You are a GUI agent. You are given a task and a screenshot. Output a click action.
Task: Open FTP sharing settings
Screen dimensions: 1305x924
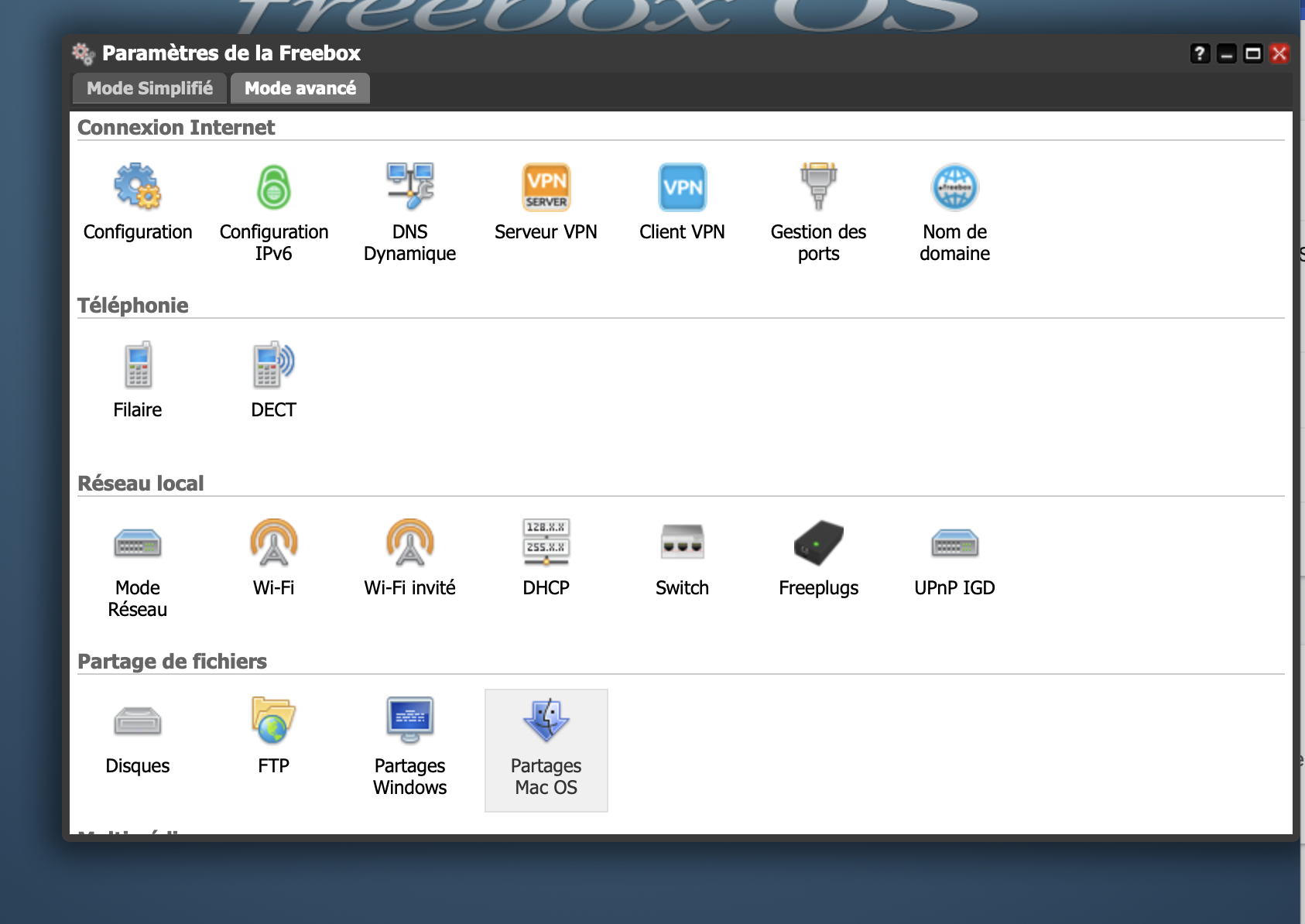[274, 737]
